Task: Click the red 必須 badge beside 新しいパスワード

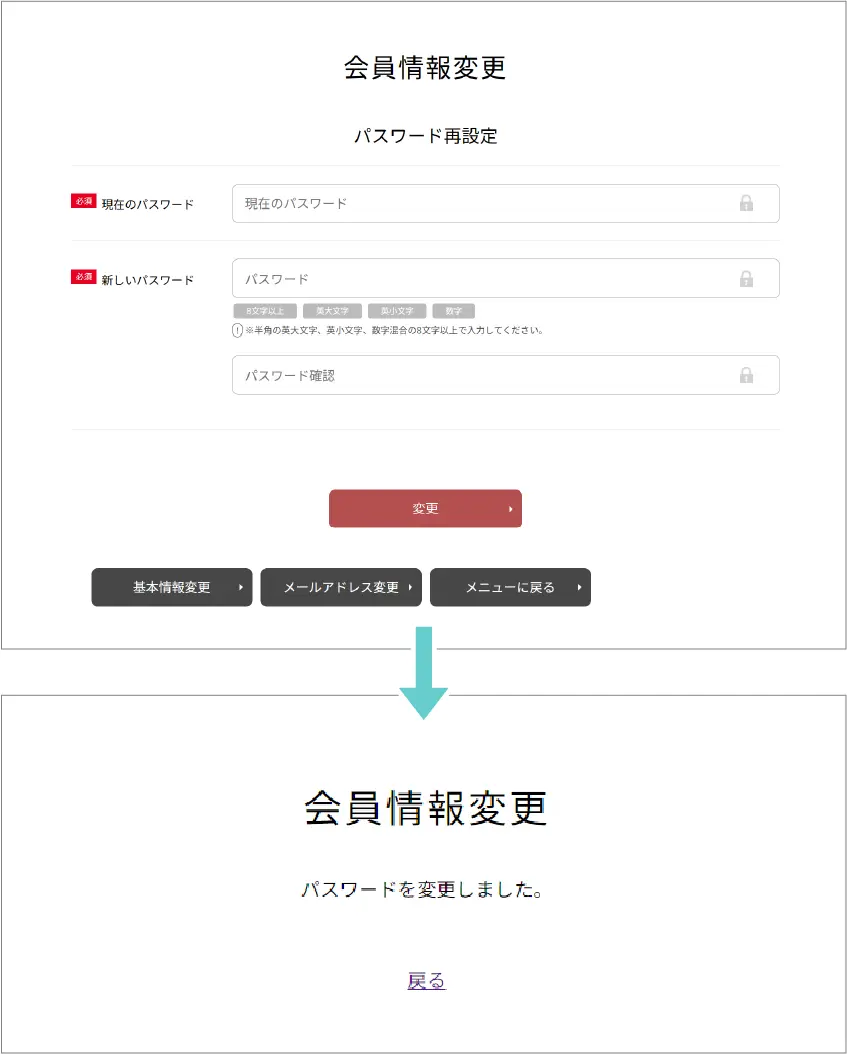Action: pyautogui.click(x=83, y=278)
